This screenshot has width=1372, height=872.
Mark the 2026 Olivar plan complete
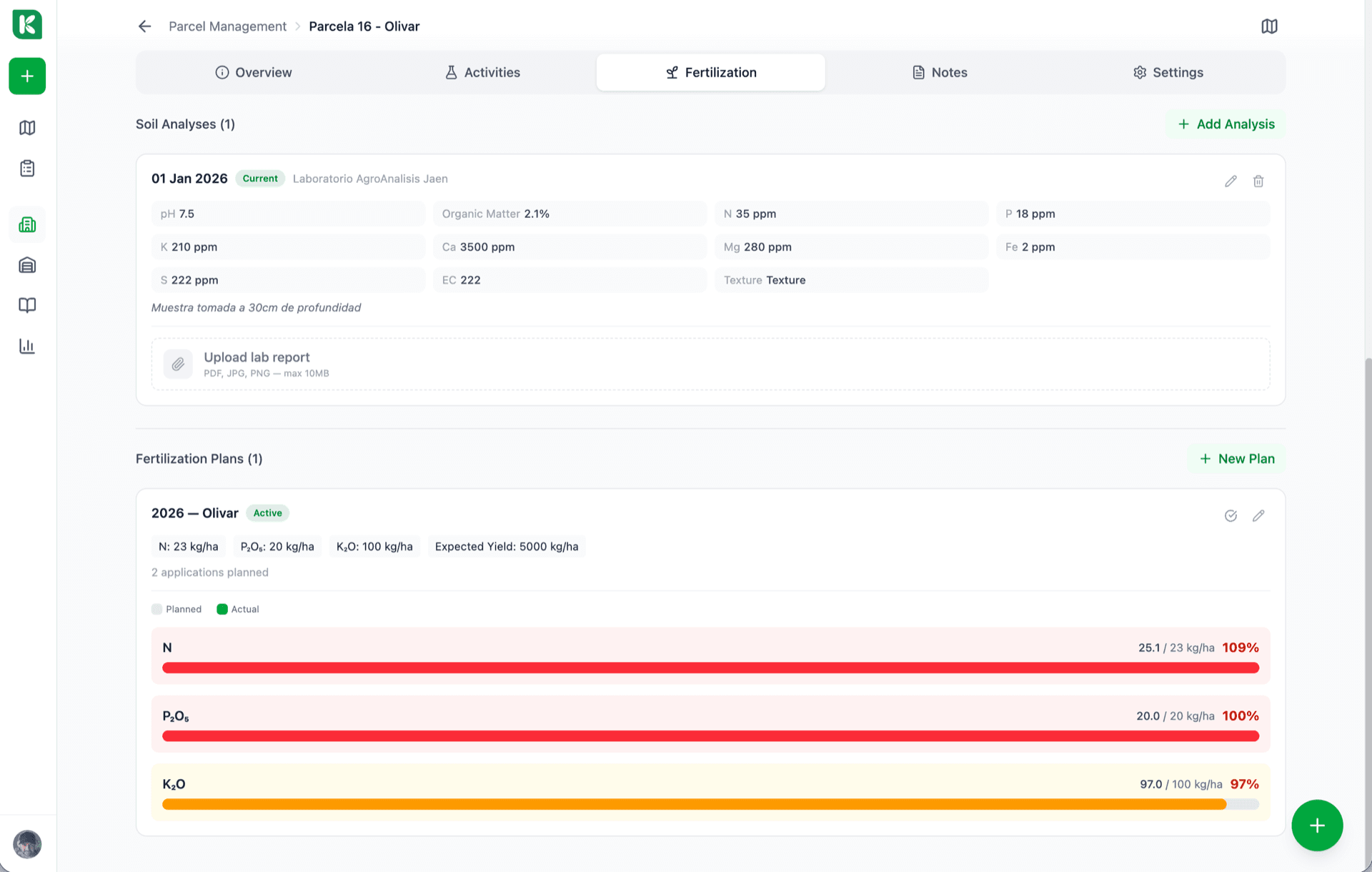1231,515
